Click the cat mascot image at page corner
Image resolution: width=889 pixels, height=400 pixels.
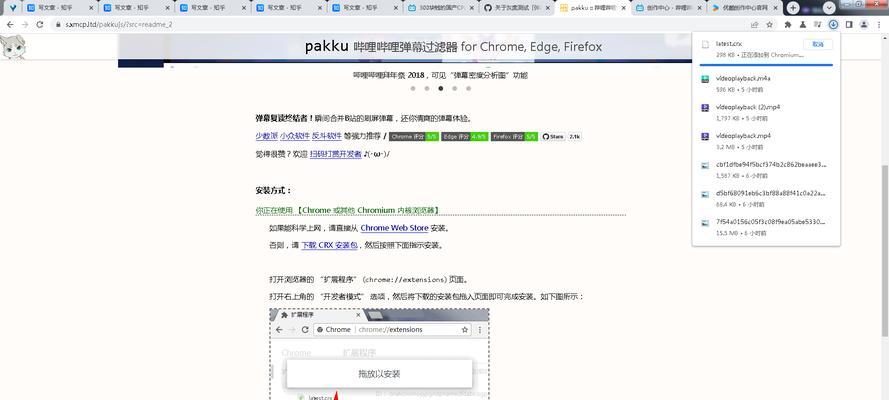[x=12, y=47]
